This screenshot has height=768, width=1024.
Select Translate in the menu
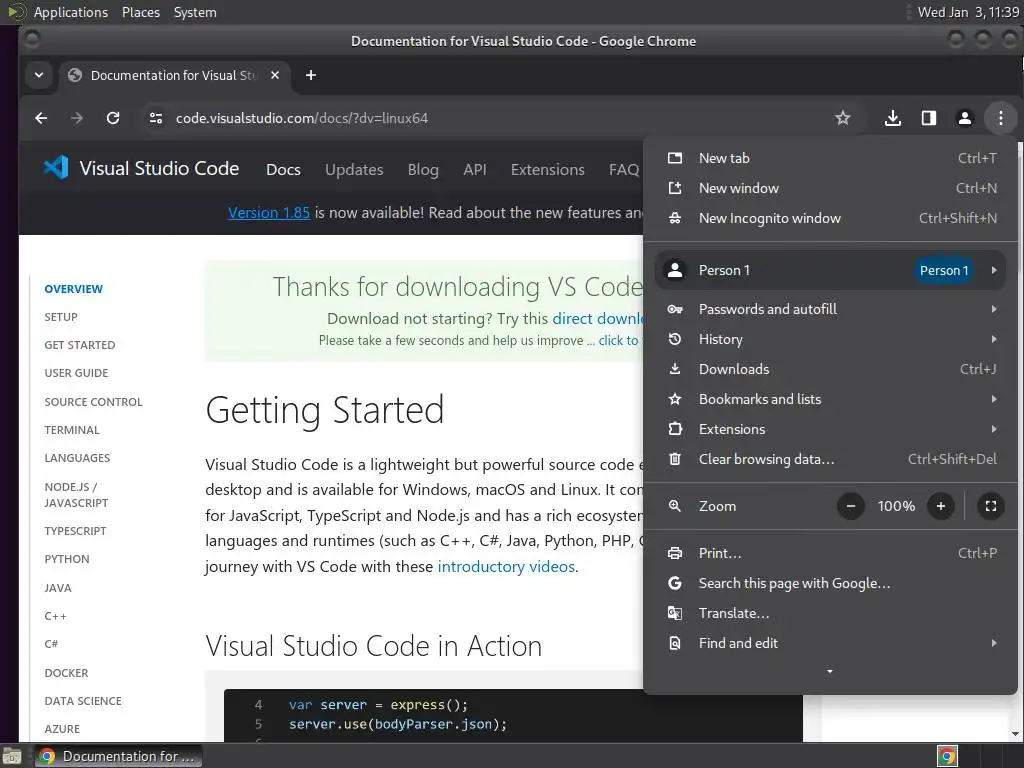click(x=831, y=613)
